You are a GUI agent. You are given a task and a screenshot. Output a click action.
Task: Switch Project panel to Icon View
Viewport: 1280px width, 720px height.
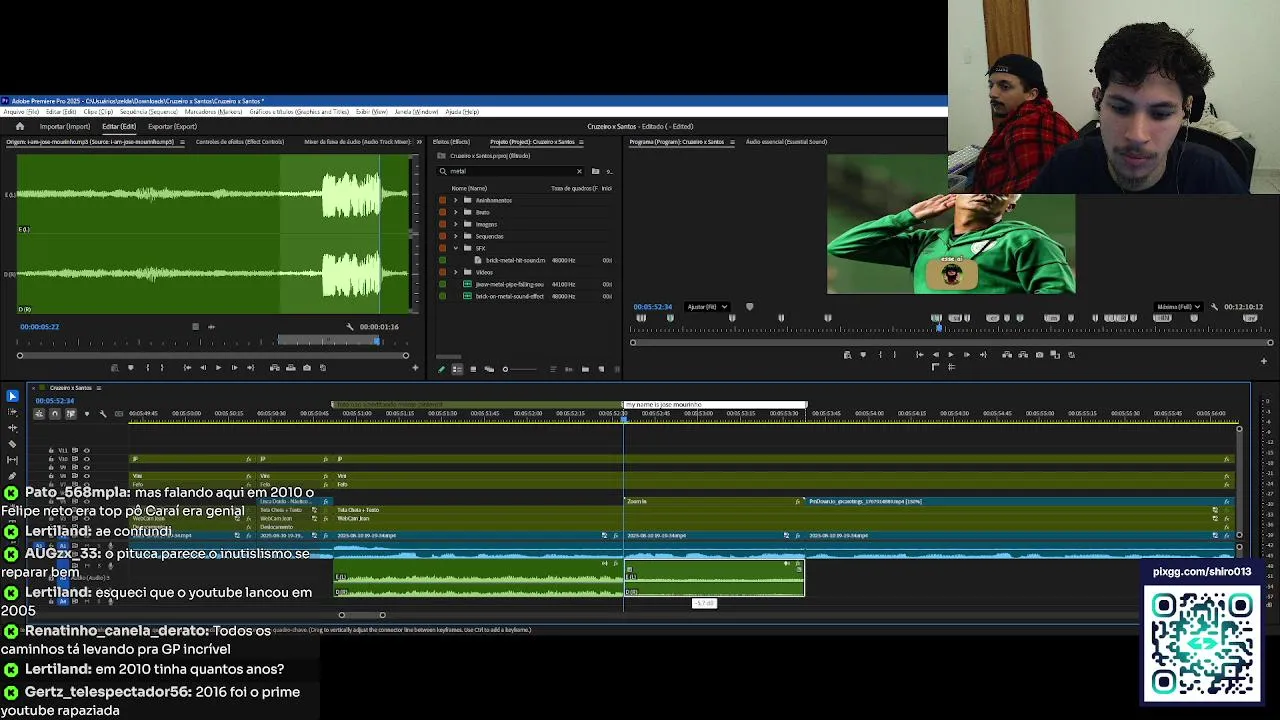(x=473, y=369)
